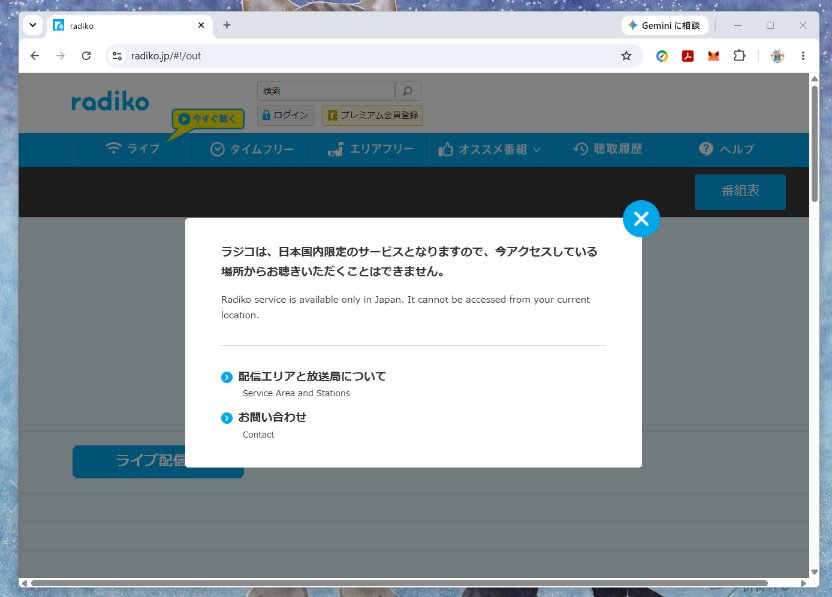
Task: Open the ライブ navigation tab
Action: point(132,149)
